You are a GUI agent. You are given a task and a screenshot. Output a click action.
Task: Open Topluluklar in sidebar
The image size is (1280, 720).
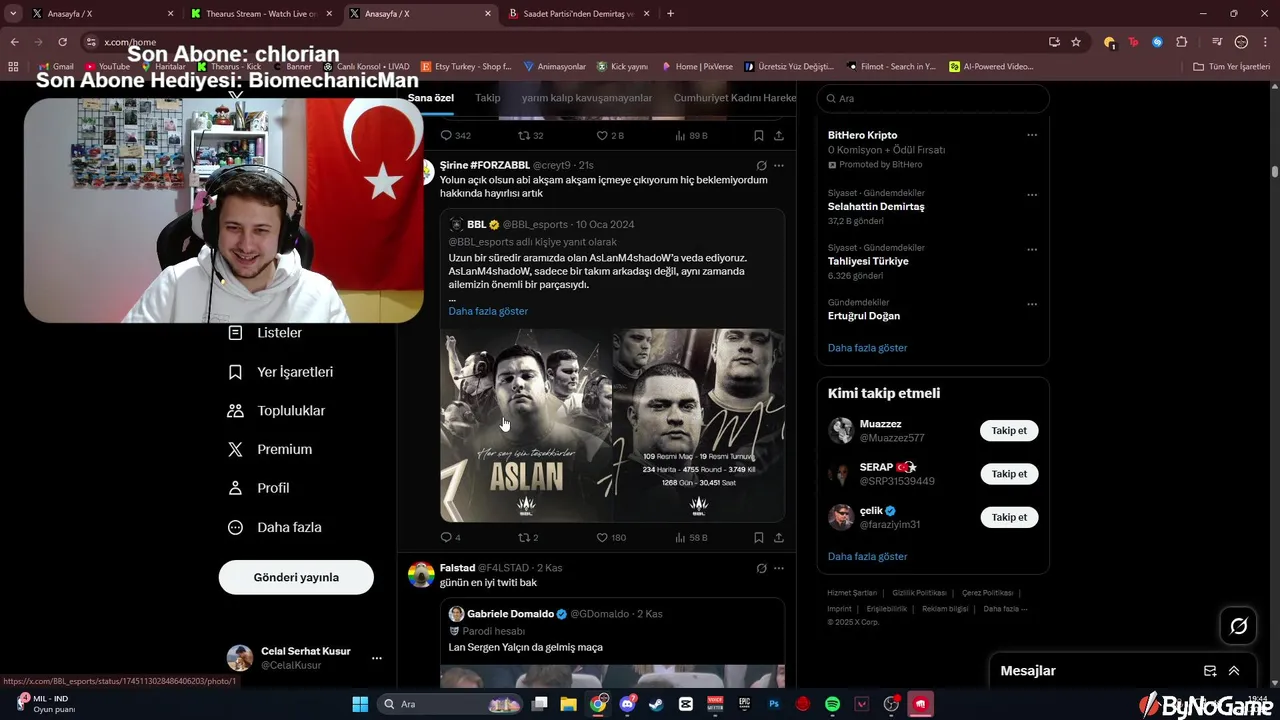[276, 411]
